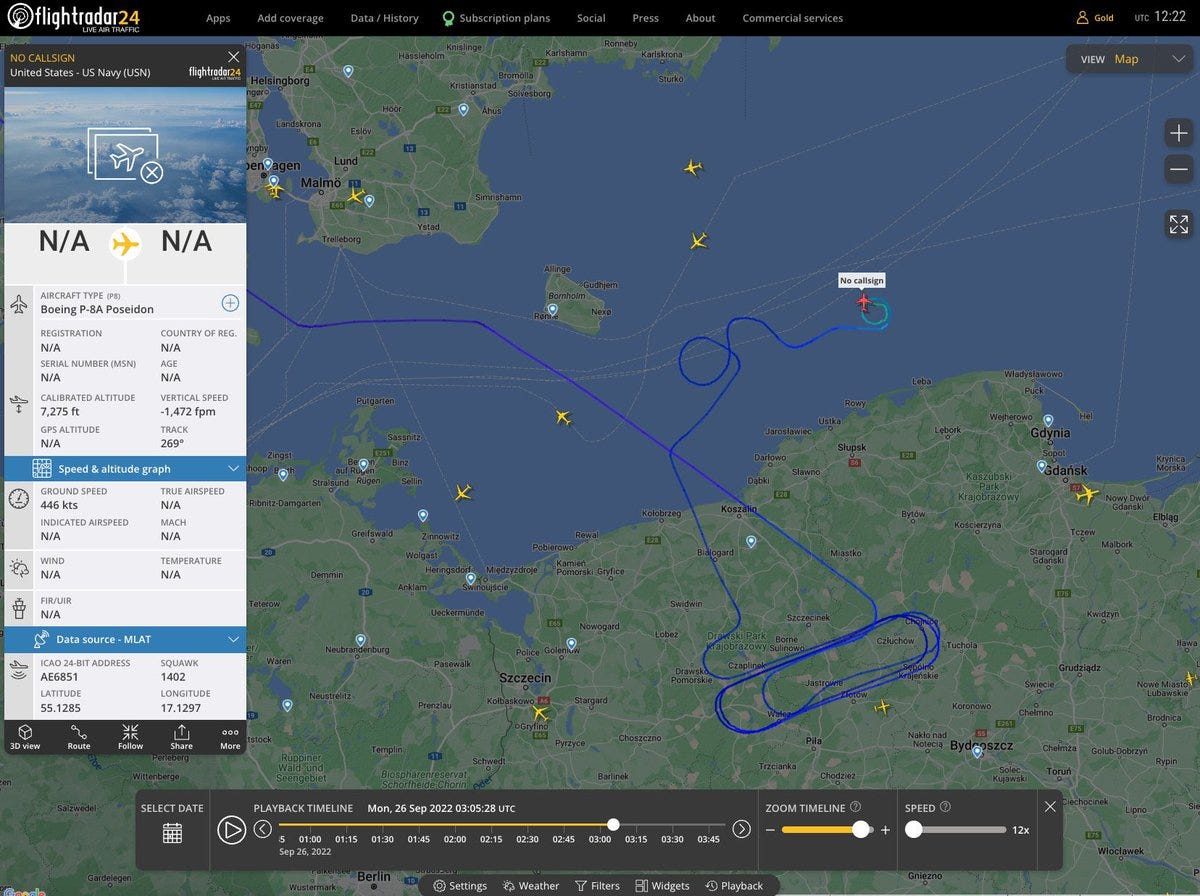Viewport: 1200px width, 896px height.
Task: Open Settings in the bottom toolbar
Action: click(x=460, y=886)
